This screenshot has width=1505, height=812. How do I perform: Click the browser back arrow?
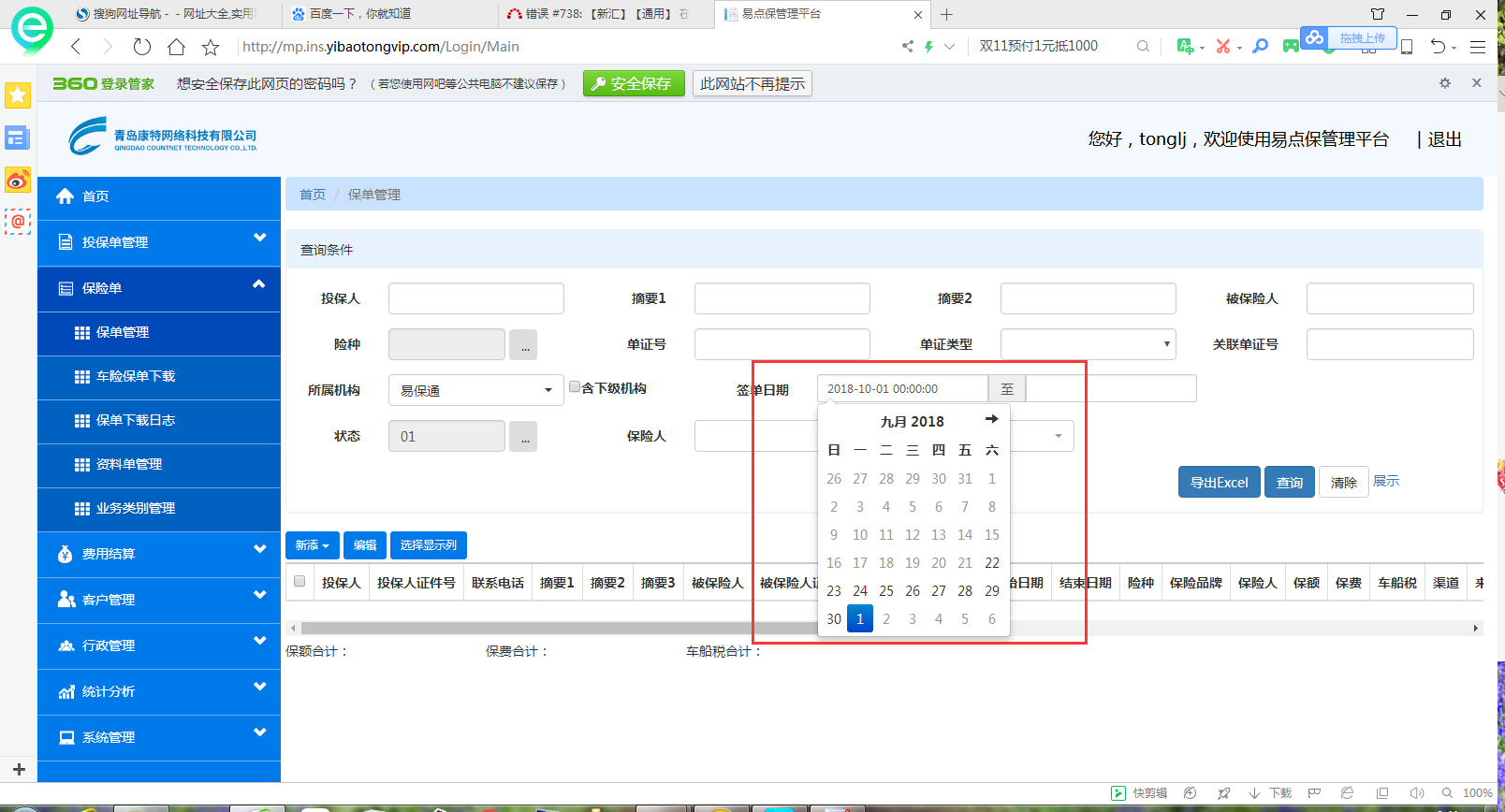(77, 47)
